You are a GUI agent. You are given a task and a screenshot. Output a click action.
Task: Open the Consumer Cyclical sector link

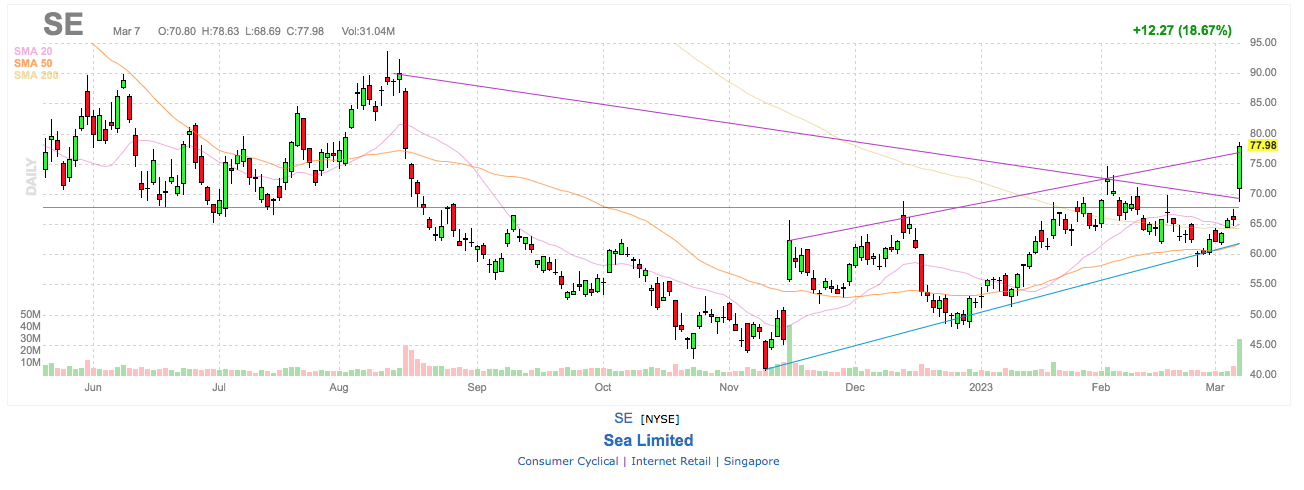[x=567, y=461]
